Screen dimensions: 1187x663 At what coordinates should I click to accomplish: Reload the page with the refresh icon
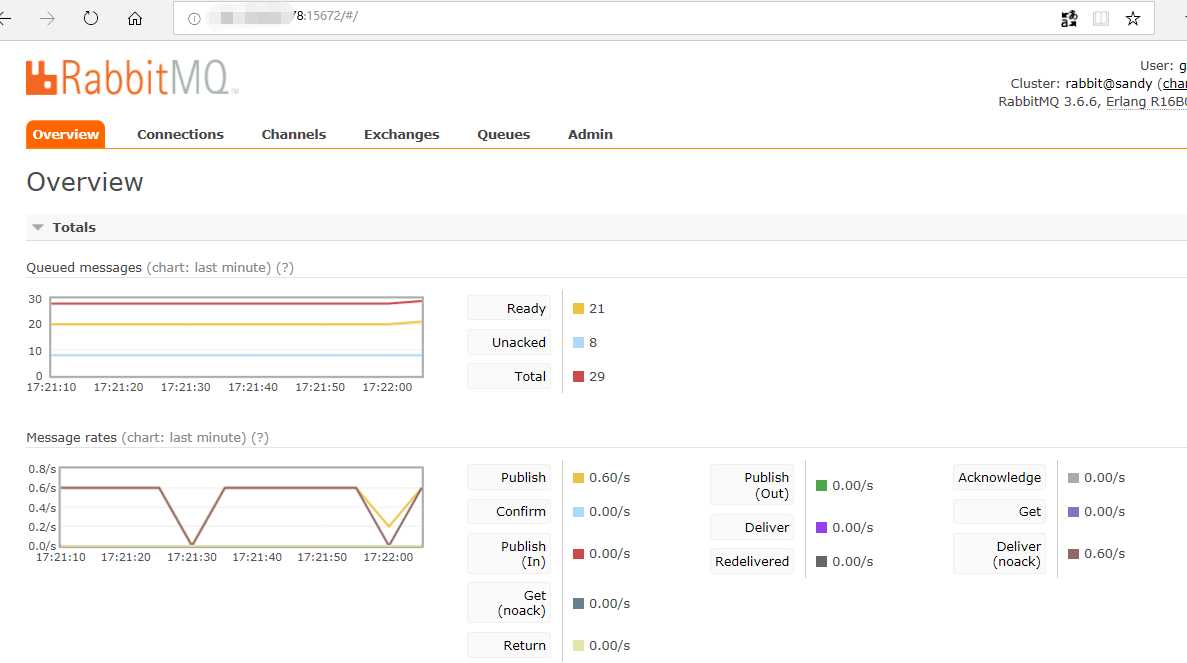(x=91, y=18)
